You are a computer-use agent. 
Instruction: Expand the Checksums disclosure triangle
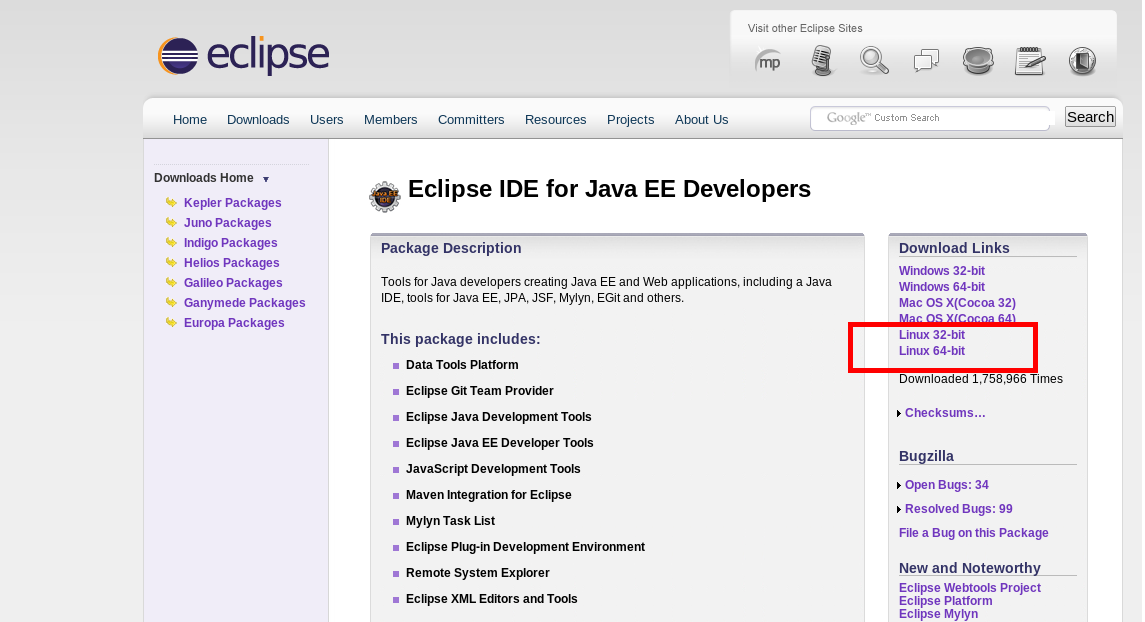click(x=899, y=414)
